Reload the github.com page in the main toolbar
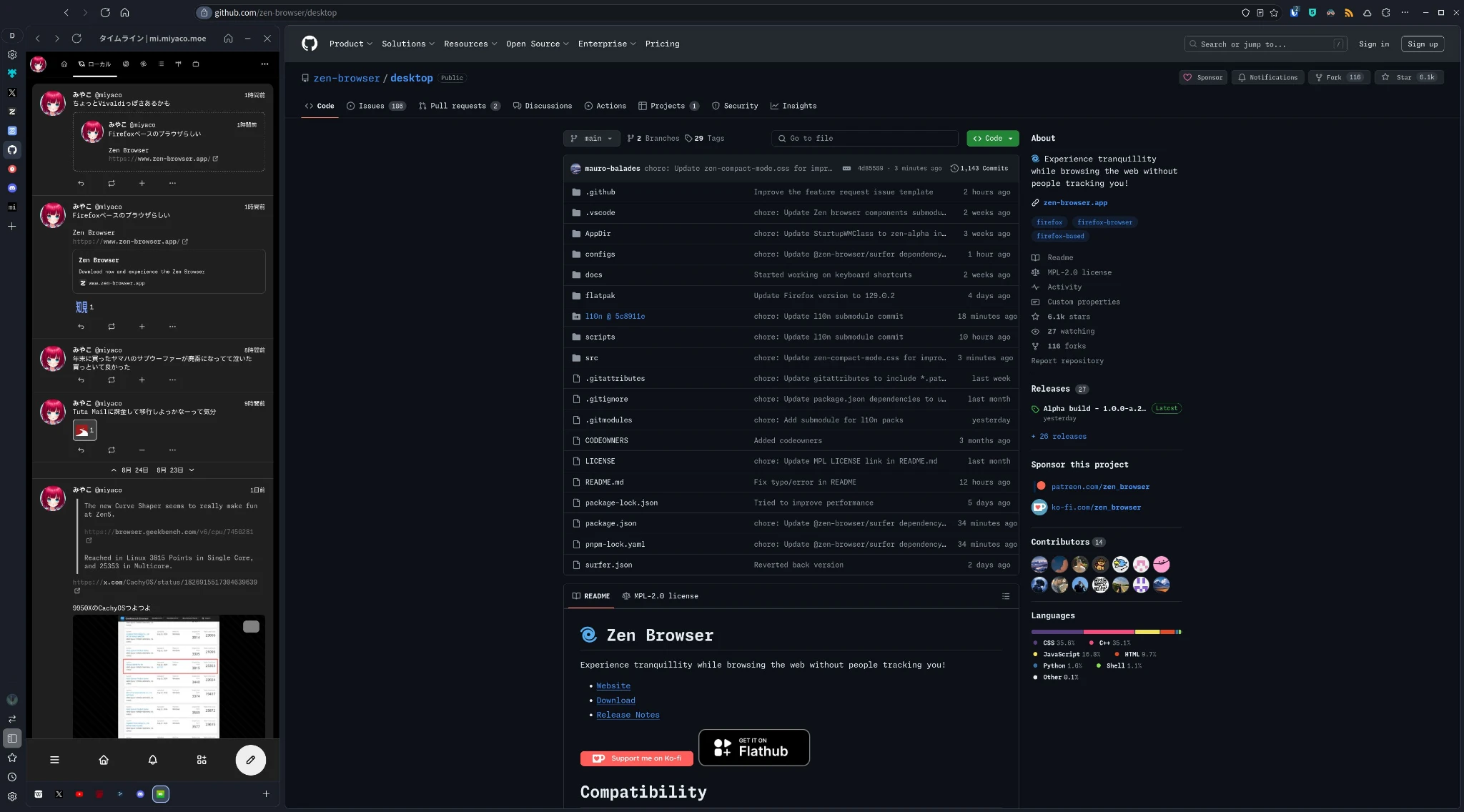 tap(105, 12)
